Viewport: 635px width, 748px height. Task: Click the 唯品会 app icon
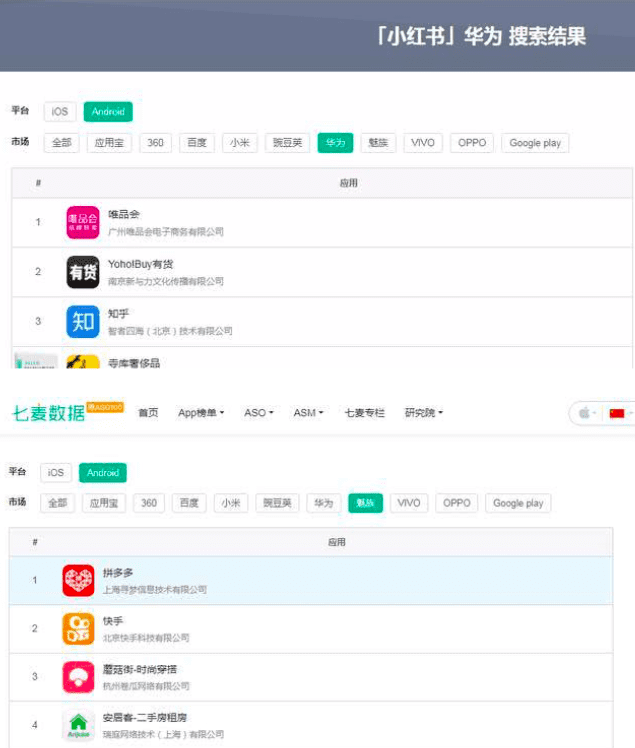click(x=83, y=222)
